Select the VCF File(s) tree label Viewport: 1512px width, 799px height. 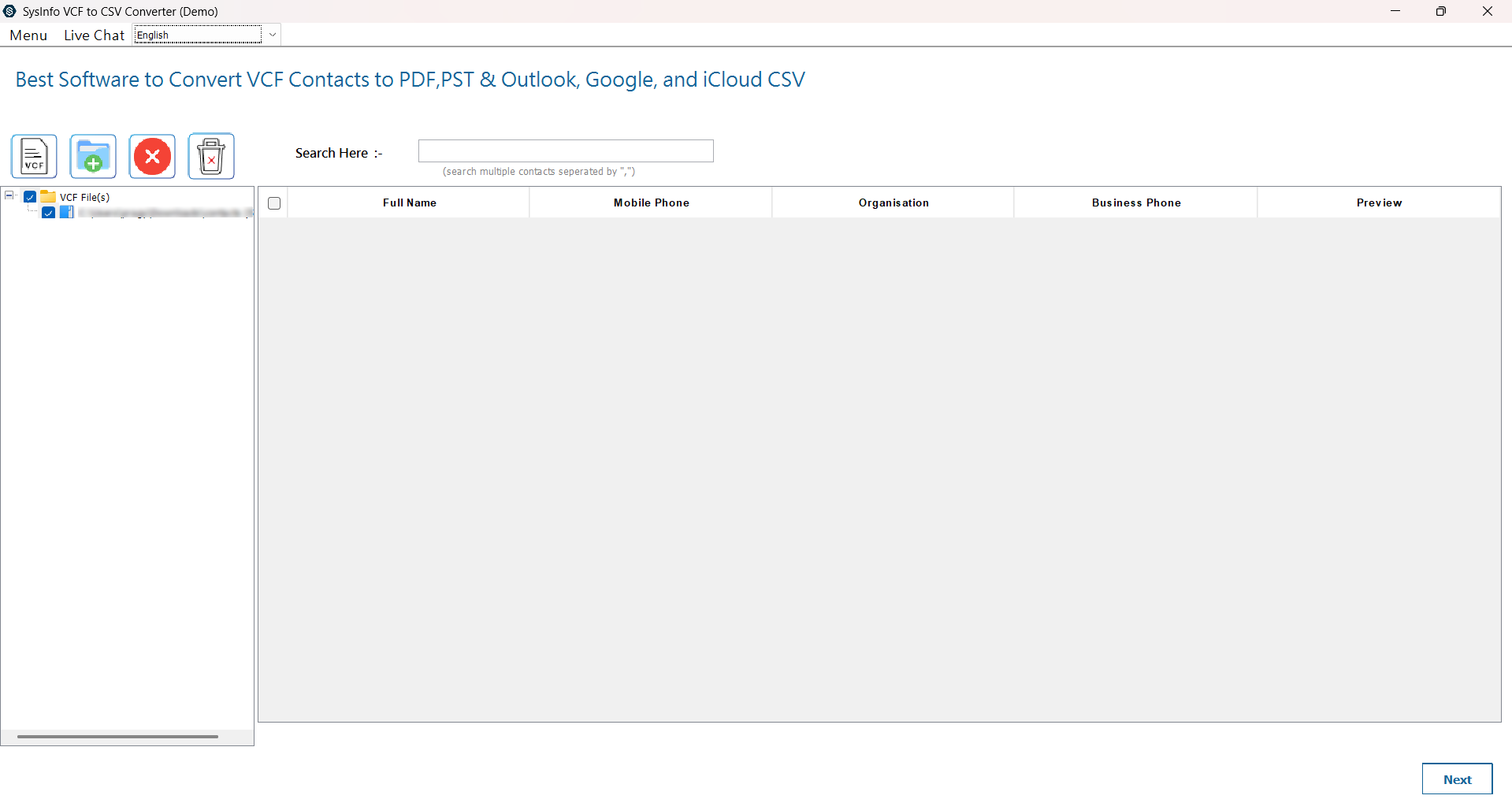coord(84,197)
